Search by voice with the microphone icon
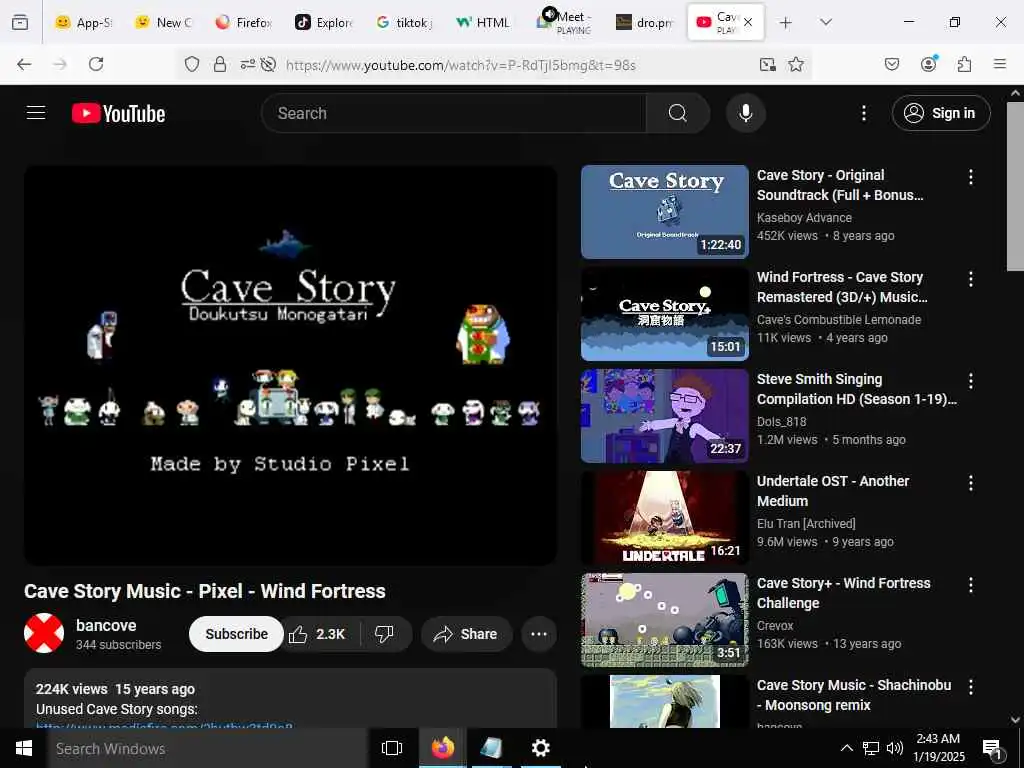 coord(745,113)
